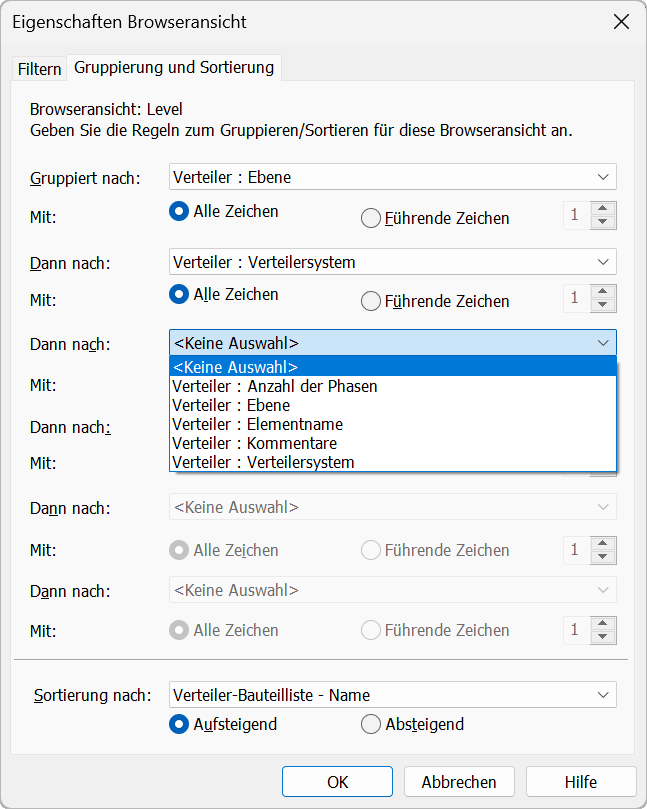Click the OK button

coord(337,782)
